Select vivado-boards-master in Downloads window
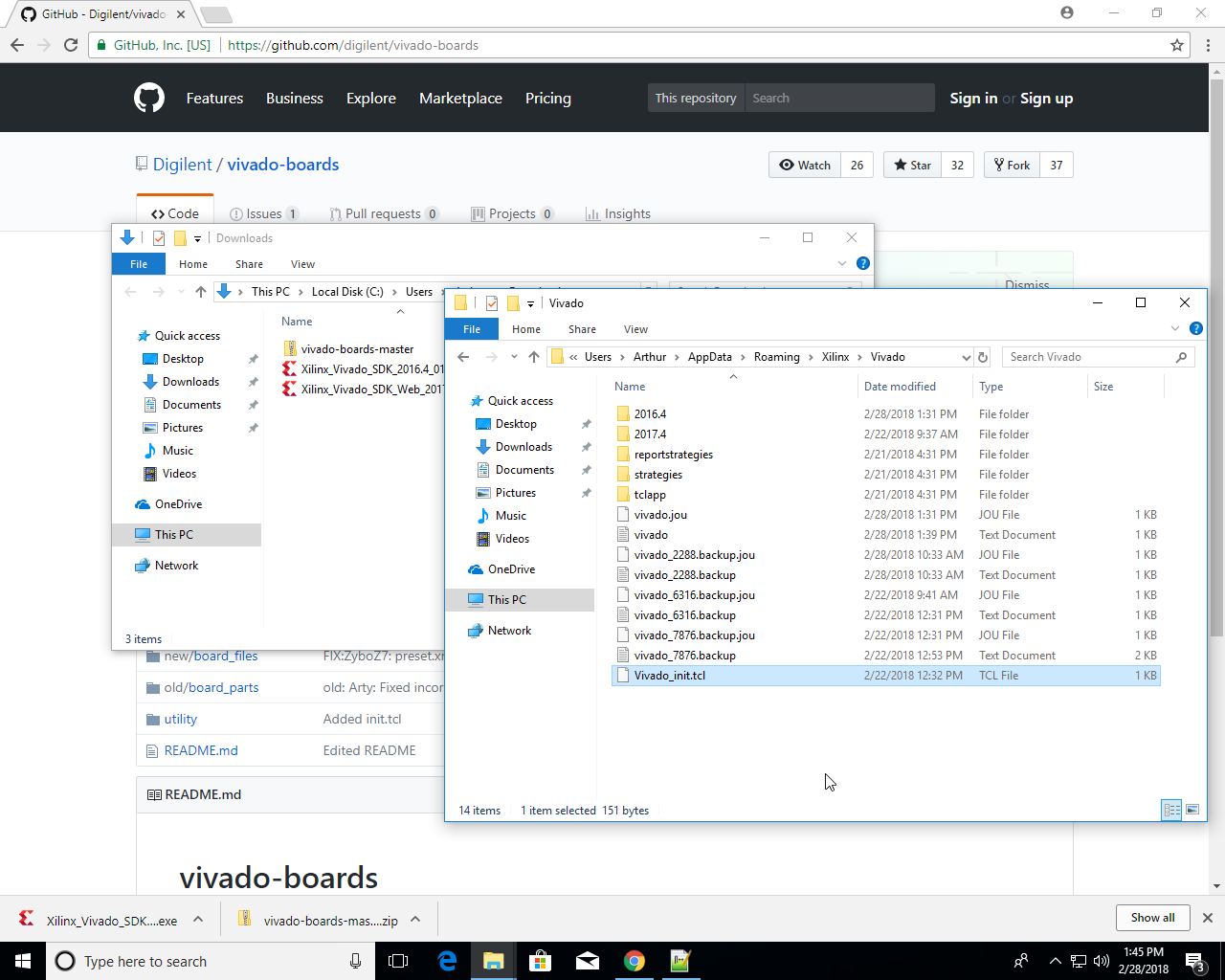 pyautogui.click(x=357, y=349)
